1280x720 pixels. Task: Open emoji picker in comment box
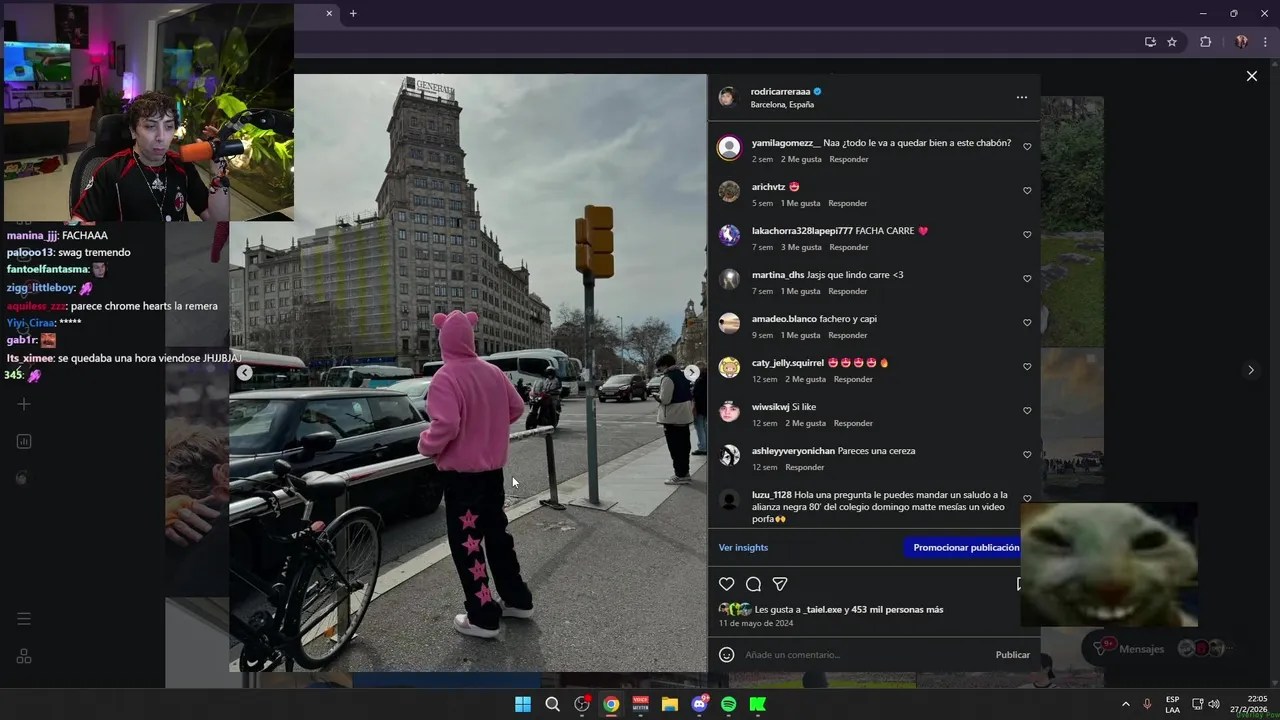(x=727, y=655)
